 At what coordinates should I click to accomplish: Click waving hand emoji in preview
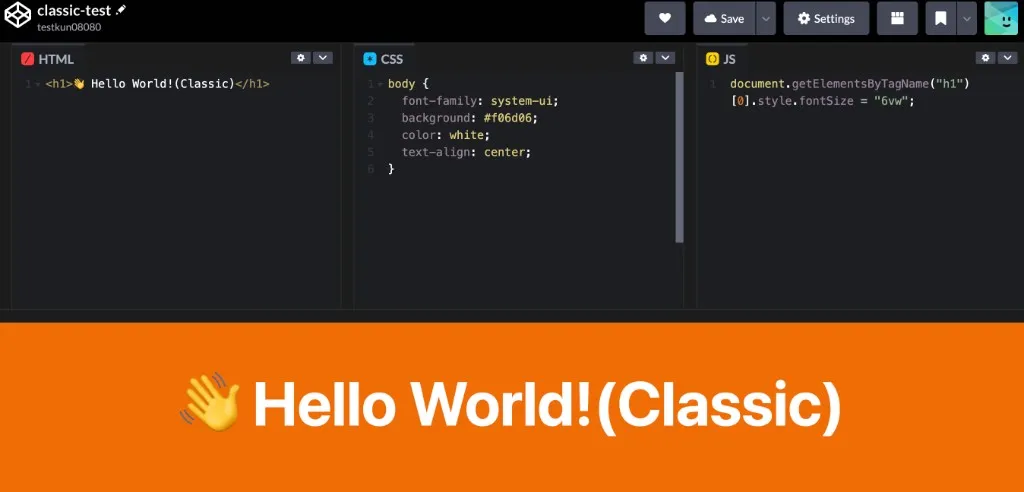(x=209, y=402)
